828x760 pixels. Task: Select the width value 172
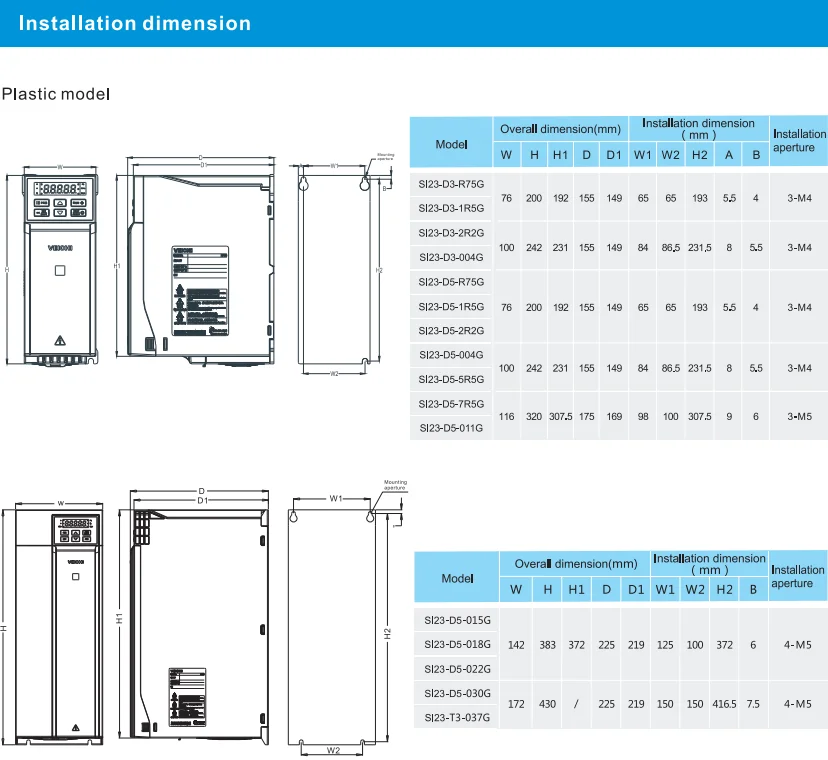point(516,704)
